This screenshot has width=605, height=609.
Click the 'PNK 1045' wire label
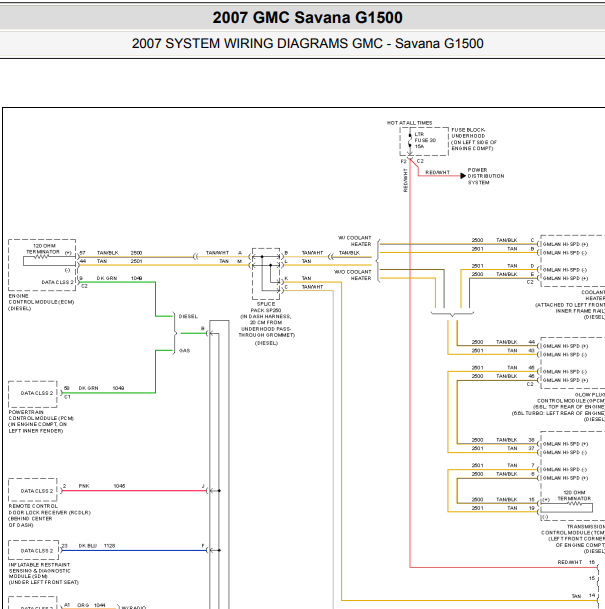click(102, 486)
